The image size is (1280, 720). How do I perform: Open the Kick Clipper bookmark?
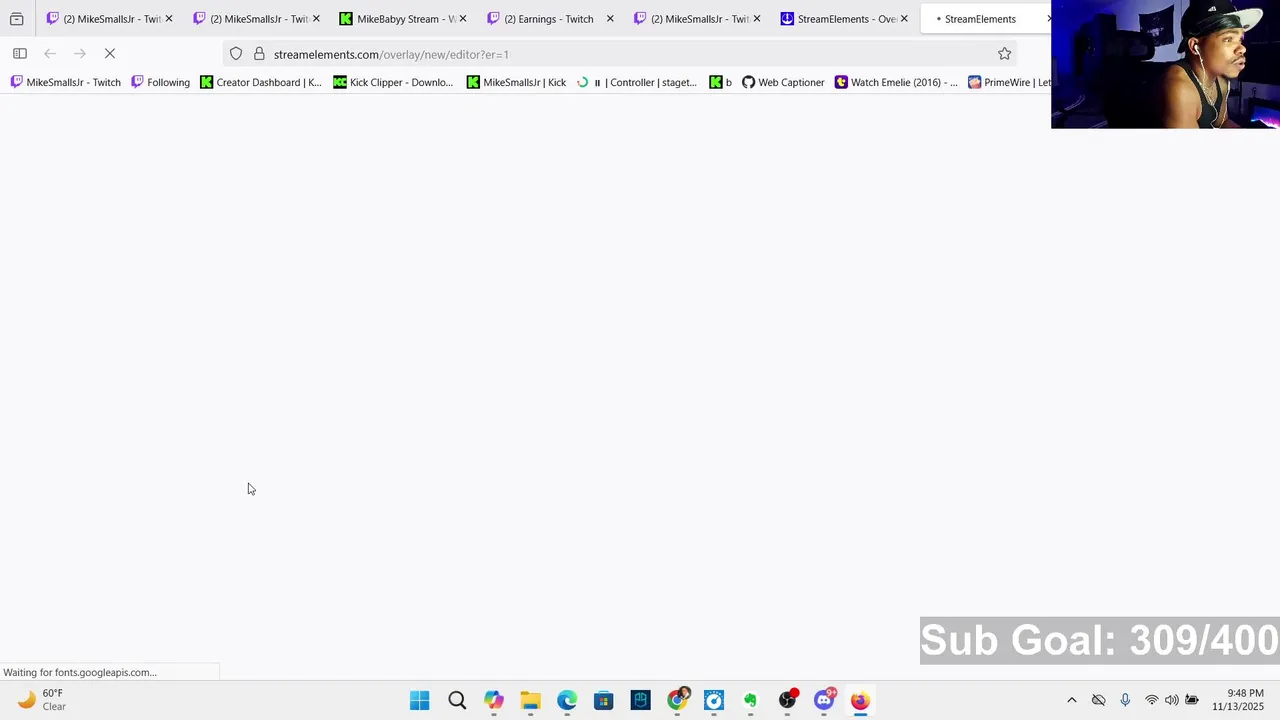coord(393,82)
